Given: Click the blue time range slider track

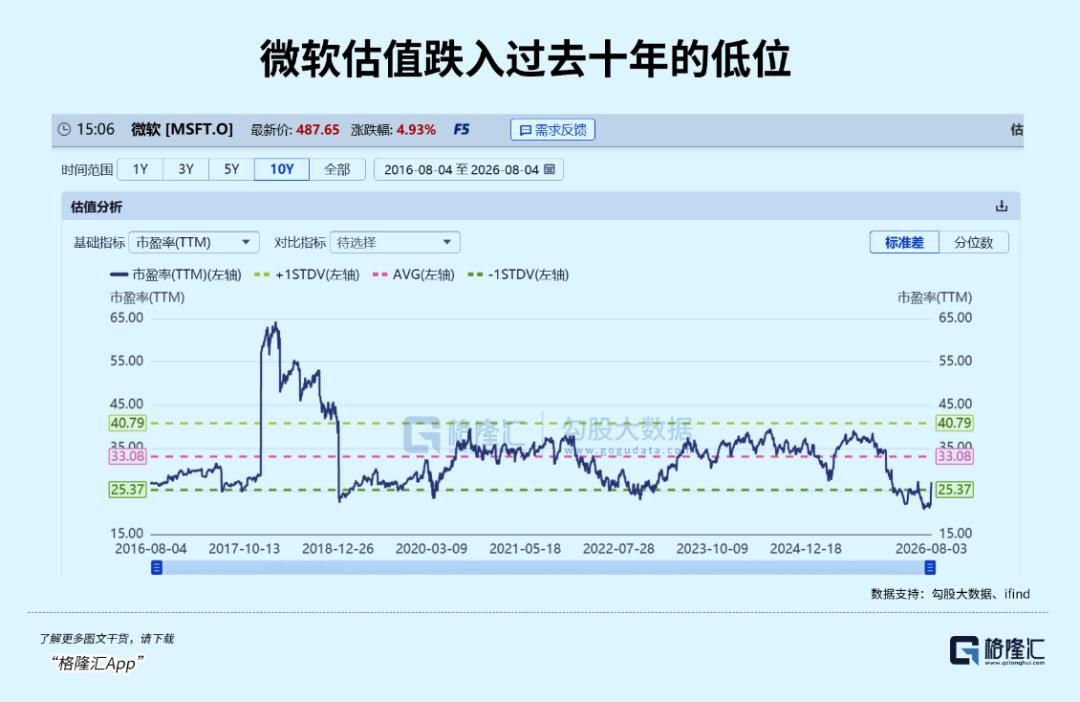Looking at the screenshot, I should click(543, 568).
